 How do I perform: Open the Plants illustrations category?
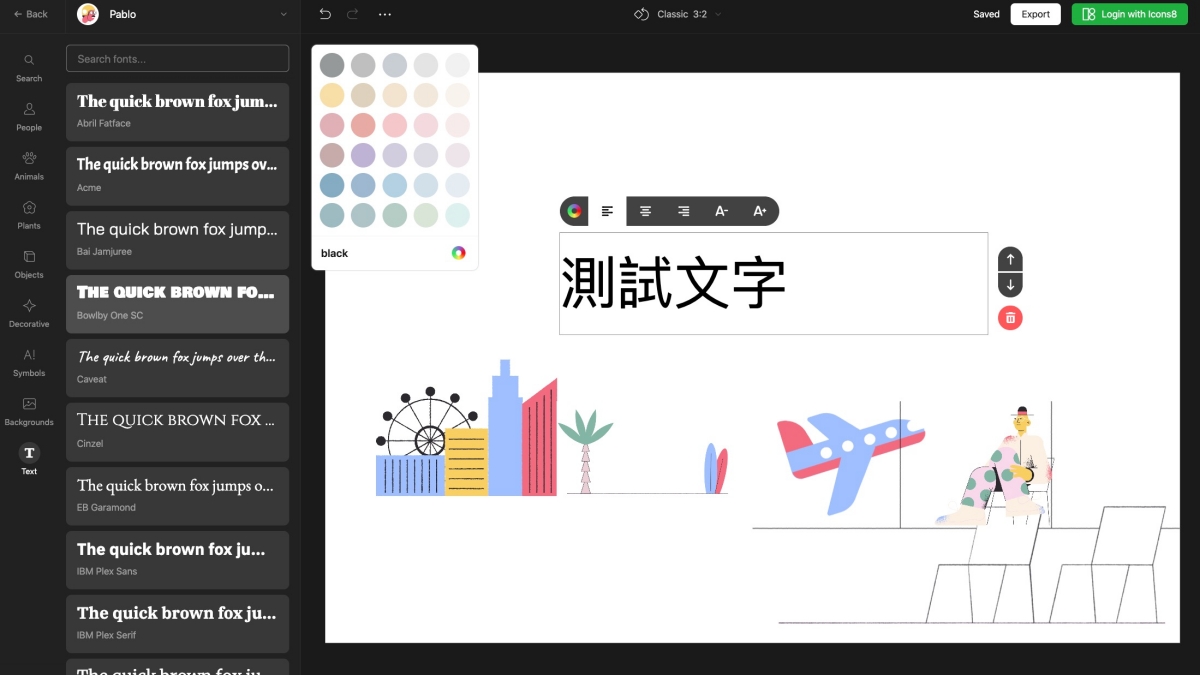[x=29, y=215]
